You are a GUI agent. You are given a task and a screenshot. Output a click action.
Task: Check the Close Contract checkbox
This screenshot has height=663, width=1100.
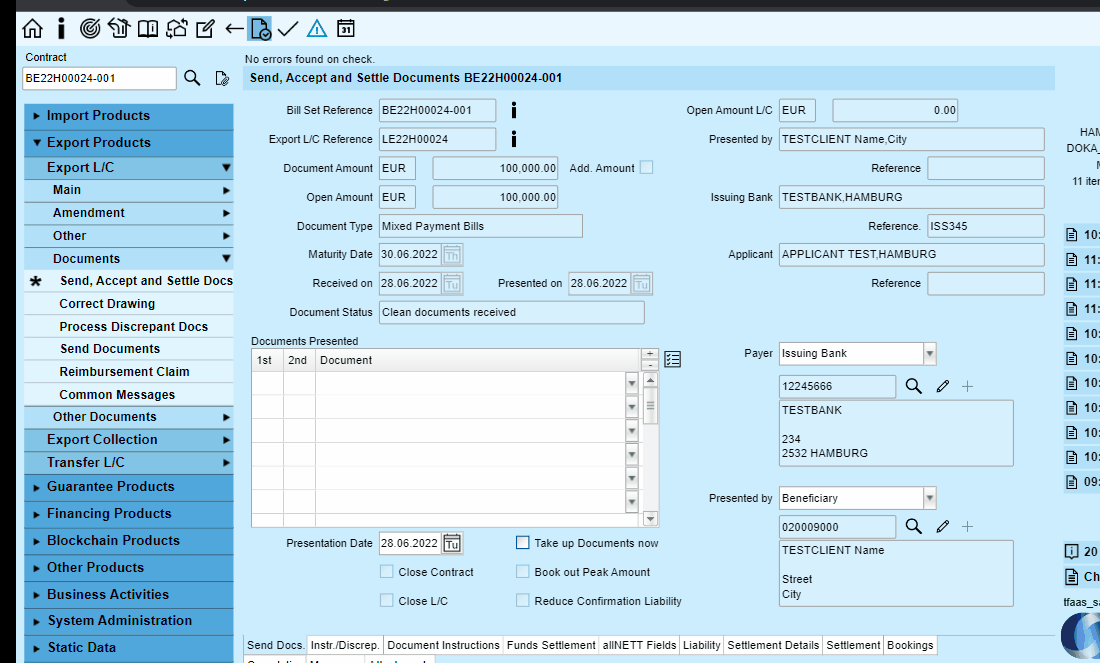pyautogui.click(x=387, y=572)
